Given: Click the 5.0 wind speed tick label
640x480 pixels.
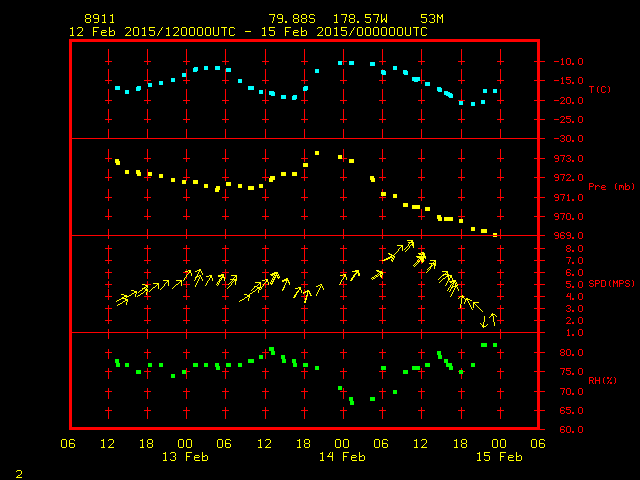Looking at the screenshot, I should tap(574, 285).
